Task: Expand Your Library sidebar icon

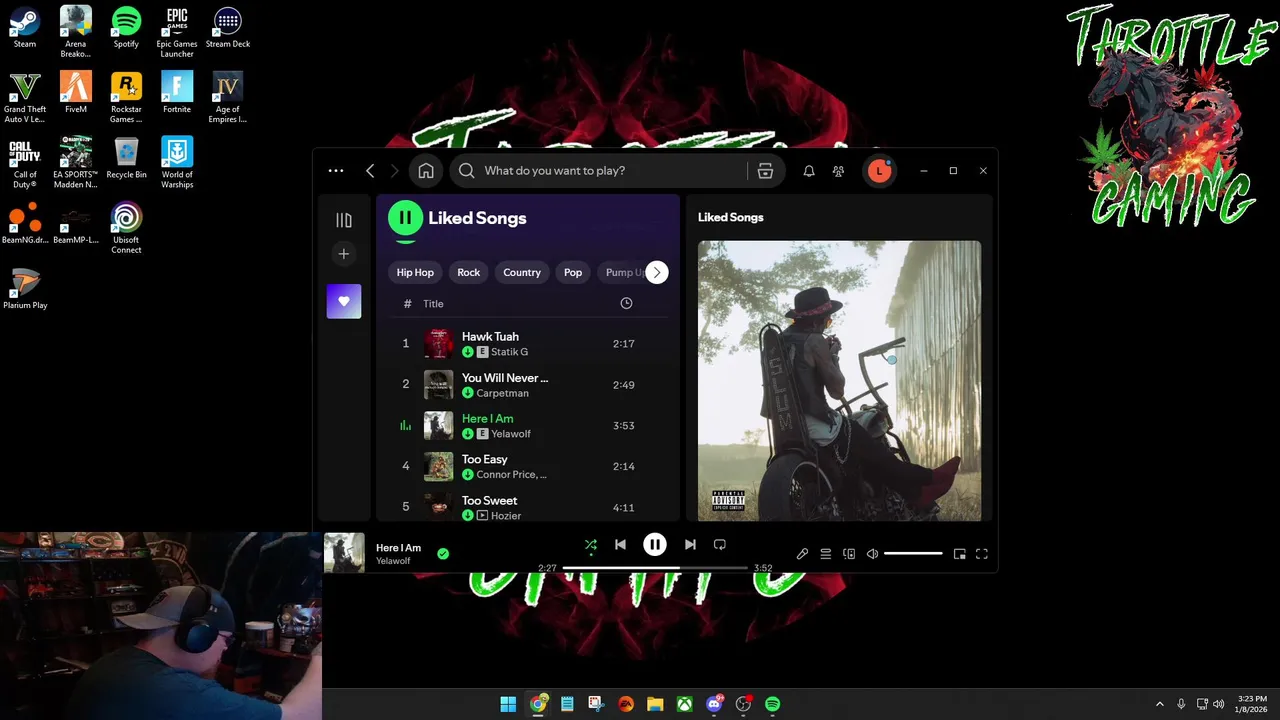Action: (x=344, y=220)
